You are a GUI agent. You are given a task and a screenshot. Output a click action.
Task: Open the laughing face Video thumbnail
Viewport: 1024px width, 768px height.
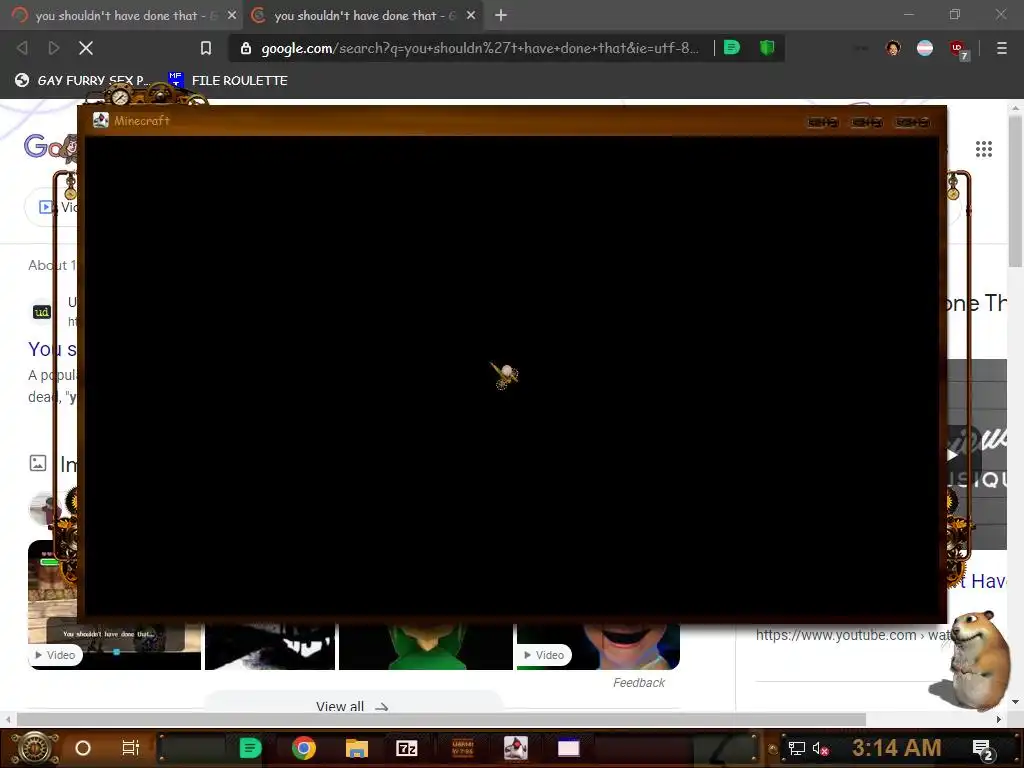[x=598, y=647]
